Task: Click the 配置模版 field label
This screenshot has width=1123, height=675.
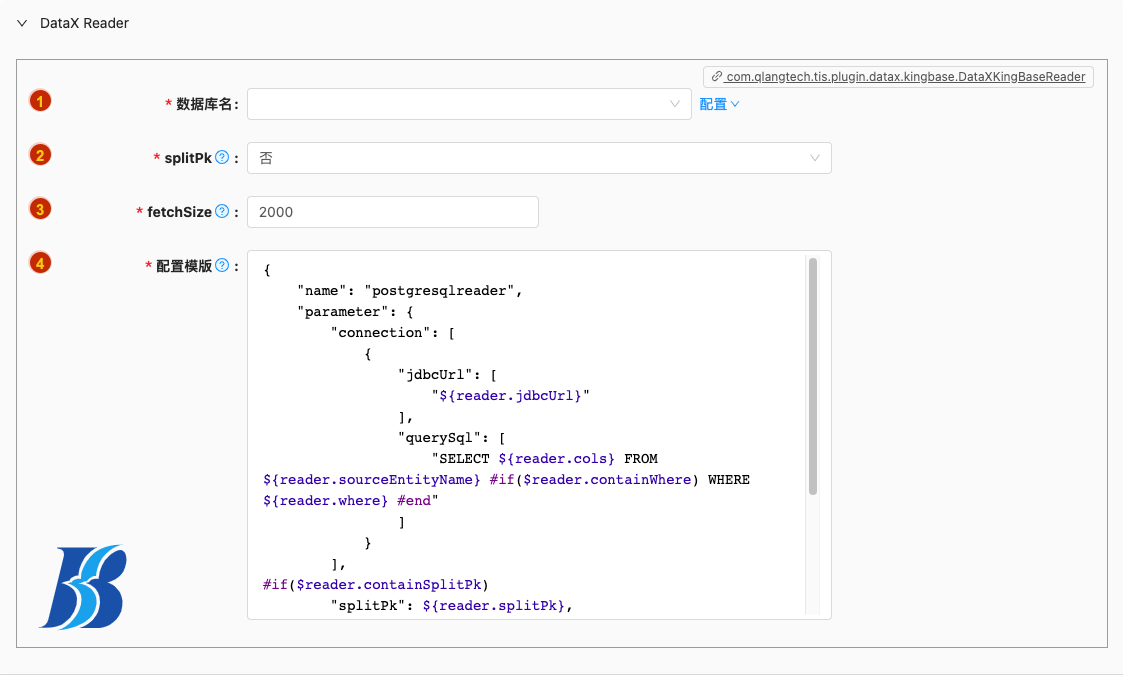Action: 184,266
